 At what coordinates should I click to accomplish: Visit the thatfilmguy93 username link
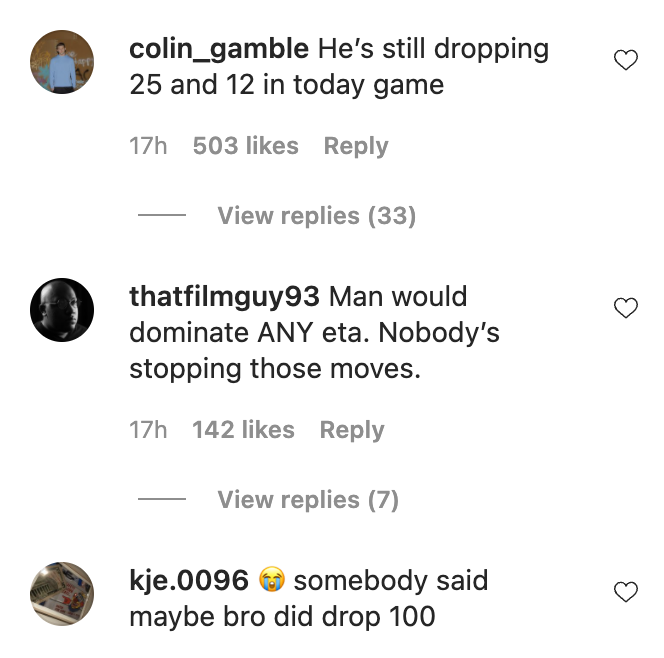[225, 297]
